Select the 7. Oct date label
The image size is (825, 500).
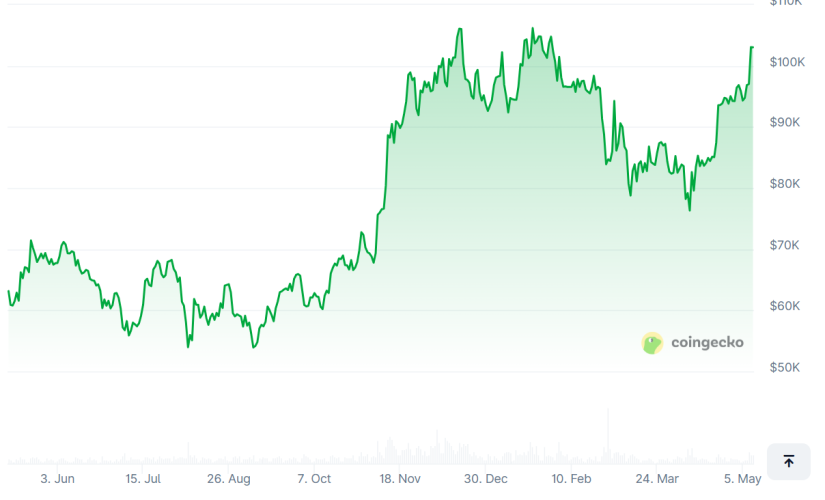tap(314, 479)
